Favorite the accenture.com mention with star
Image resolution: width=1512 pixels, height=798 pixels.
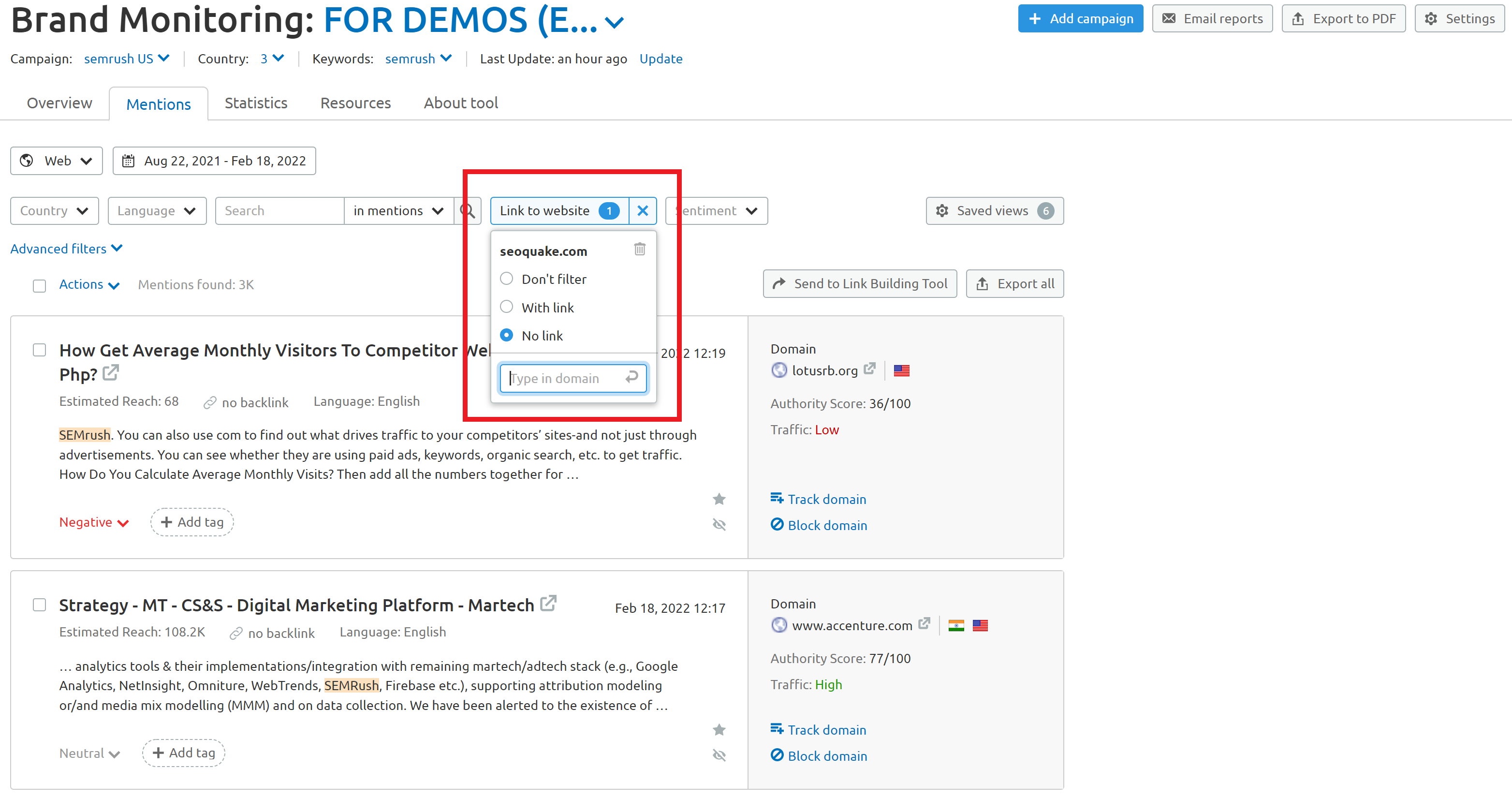pyautogui.click(x=719, y=730)
